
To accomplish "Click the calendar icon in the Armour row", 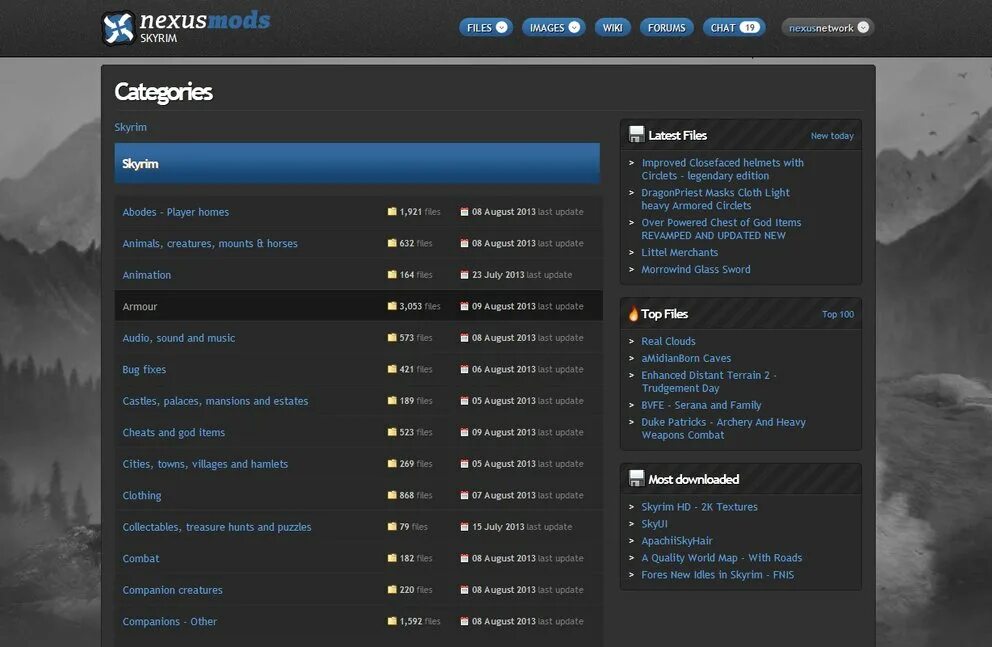I will [x=464, y=306].
